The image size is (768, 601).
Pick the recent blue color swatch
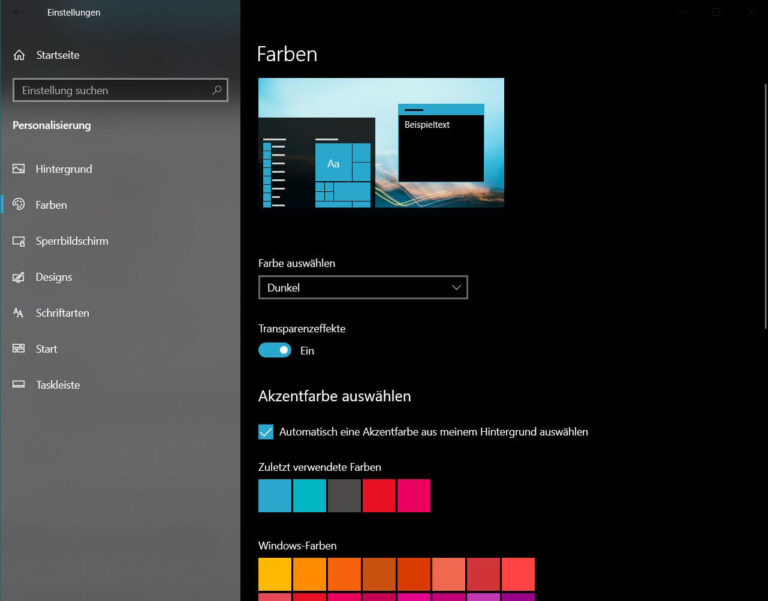point(275,496)
